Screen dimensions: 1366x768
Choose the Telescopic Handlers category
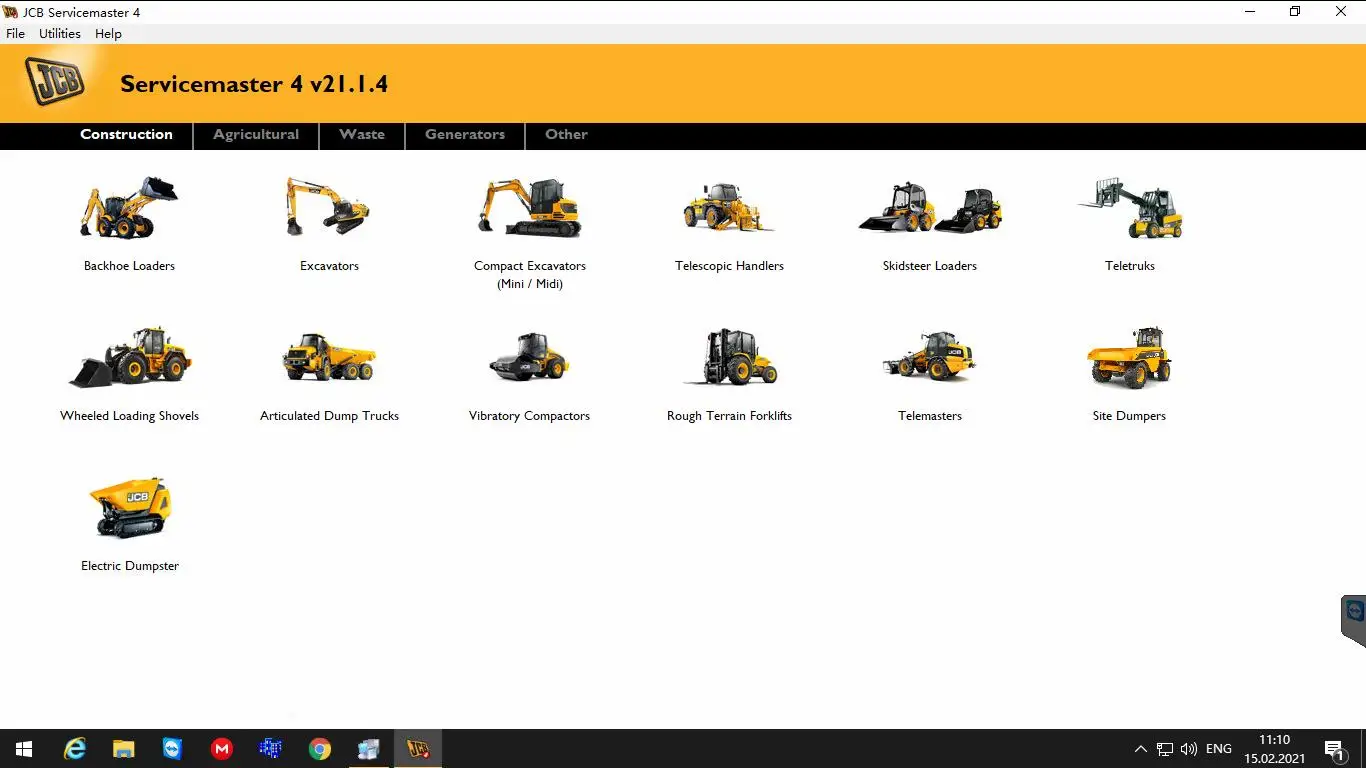click(x=729, y=207)
